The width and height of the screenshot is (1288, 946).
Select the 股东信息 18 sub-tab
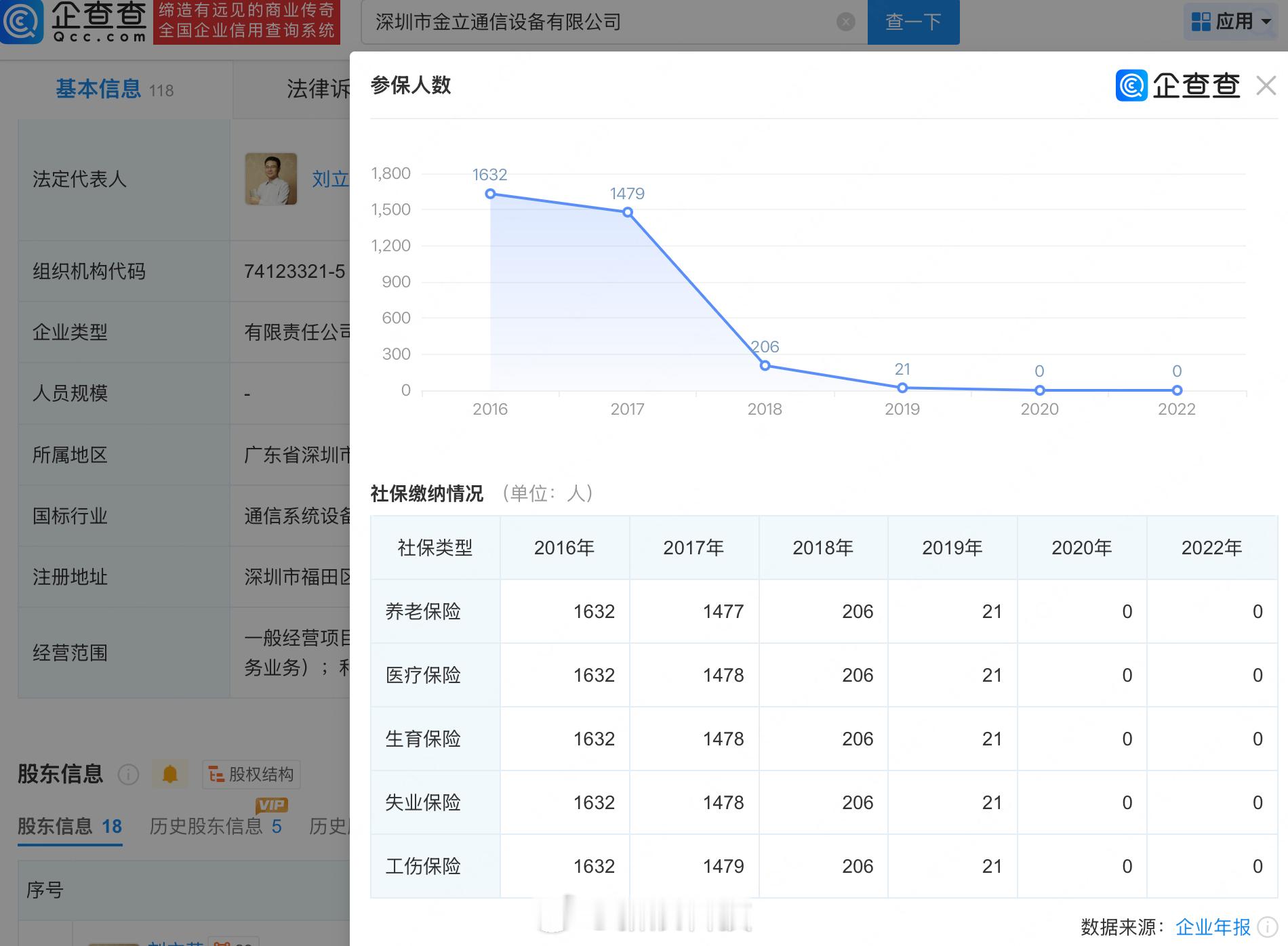pyautogui.click(x=70, y=826)
